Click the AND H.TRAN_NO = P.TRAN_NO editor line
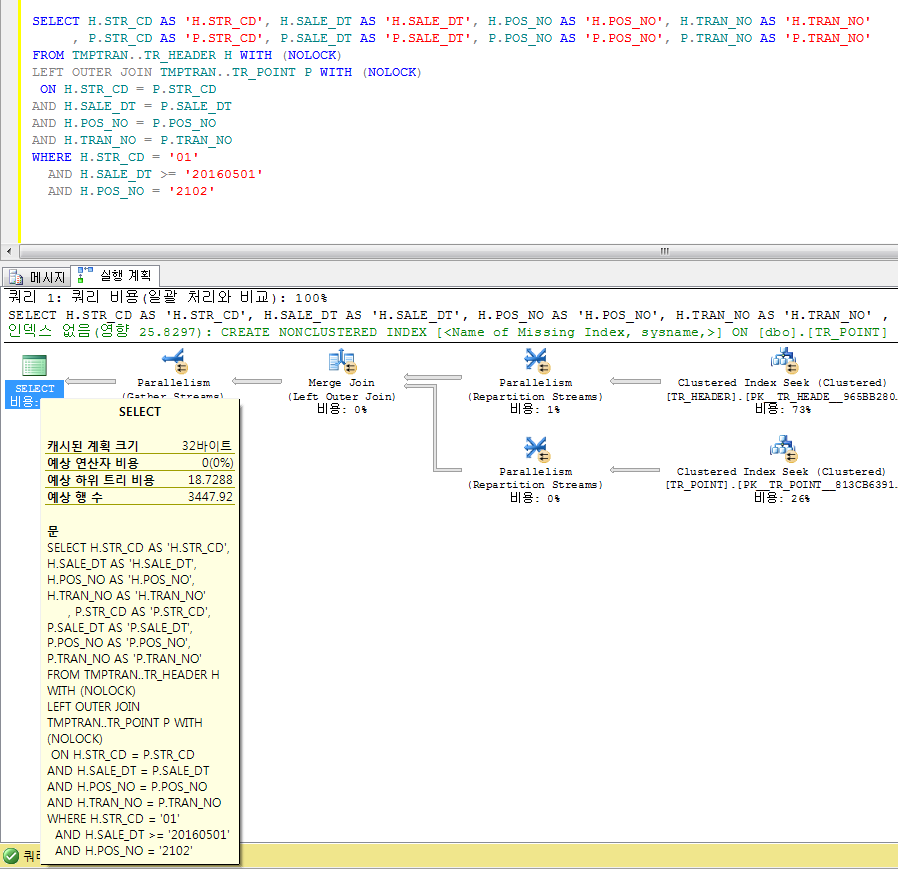The image size is (898, 869). pyautogui.click(x=132, y=140)
